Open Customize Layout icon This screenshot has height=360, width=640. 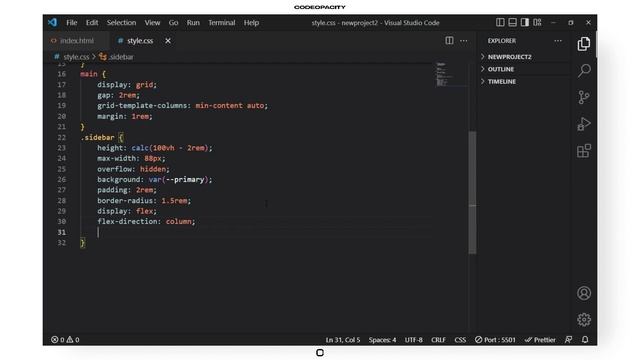[x=537, y=22]
